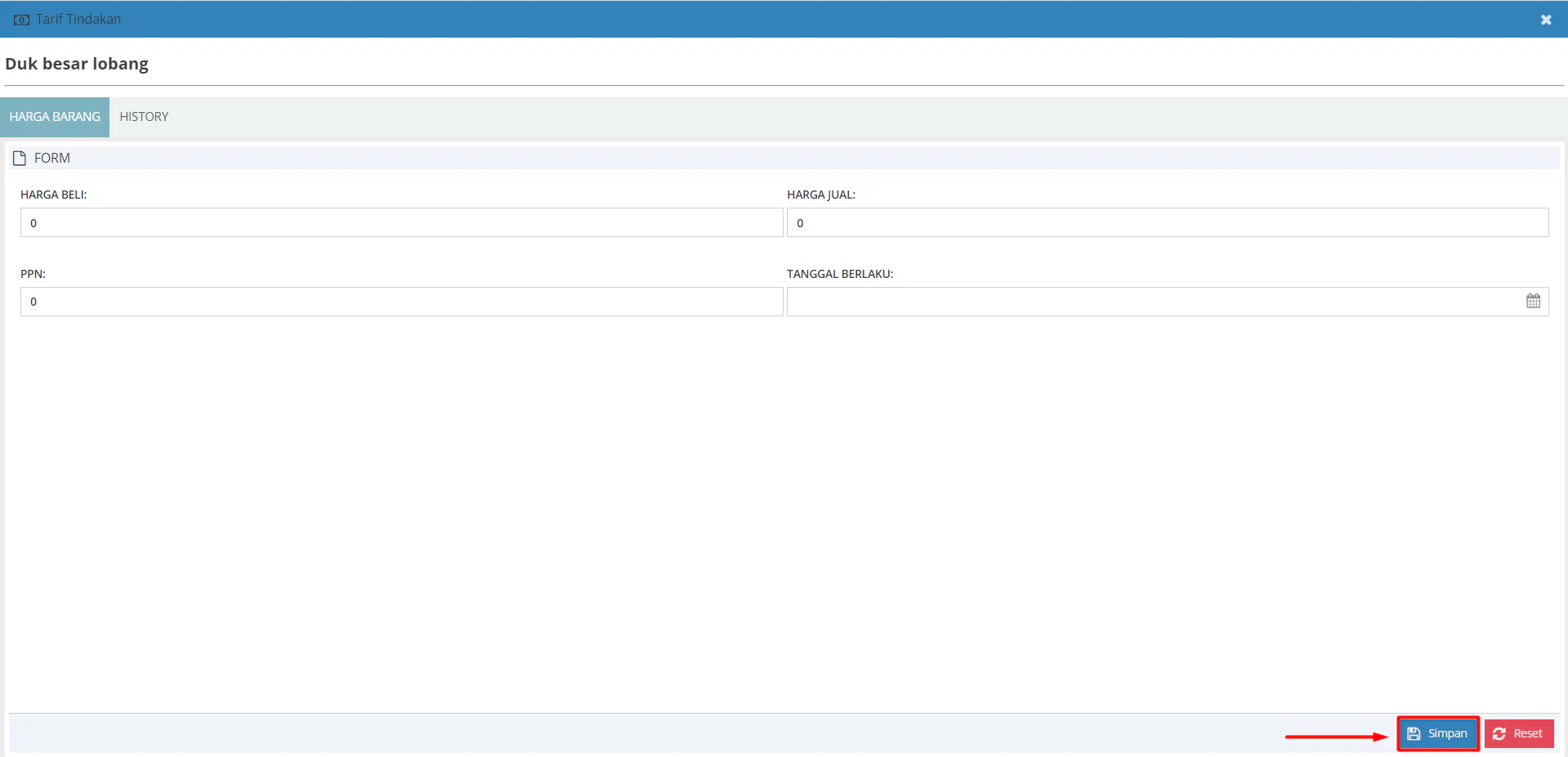This screenshot has height=757, width=1568.
Task: Focus the HARGA JUAL input field
Action: click(1168, 222)
